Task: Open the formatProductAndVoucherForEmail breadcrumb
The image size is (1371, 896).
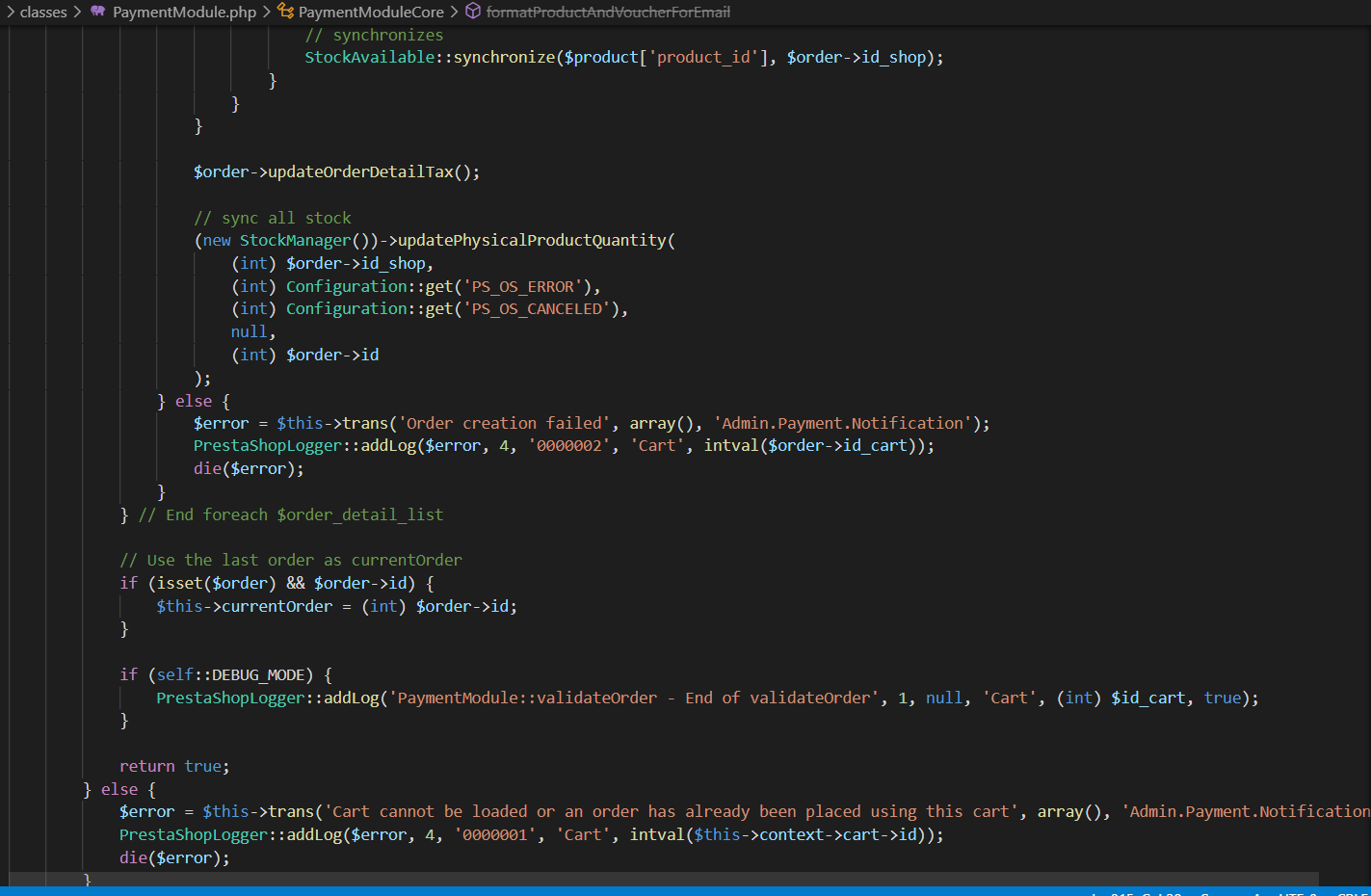Action: click(x=608, y=12)
